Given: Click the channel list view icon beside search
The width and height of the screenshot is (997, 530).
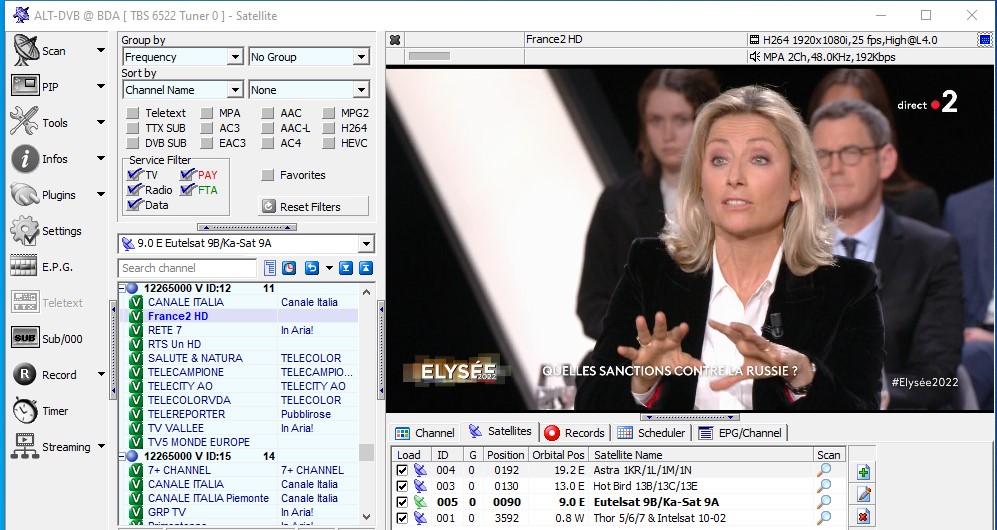Looking at the screenshot, I should (x=270, y=268).
